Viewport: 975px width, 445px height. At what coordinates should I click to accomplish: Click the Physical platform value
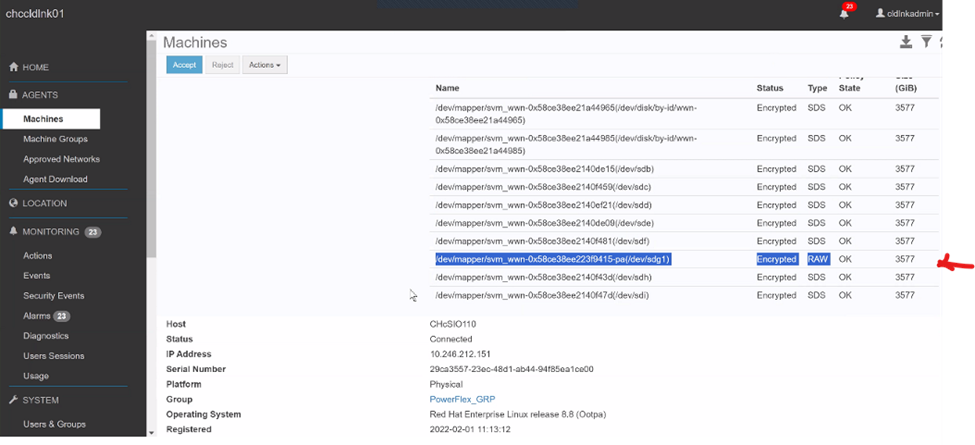pyautogui.click(x=446, y=384)
